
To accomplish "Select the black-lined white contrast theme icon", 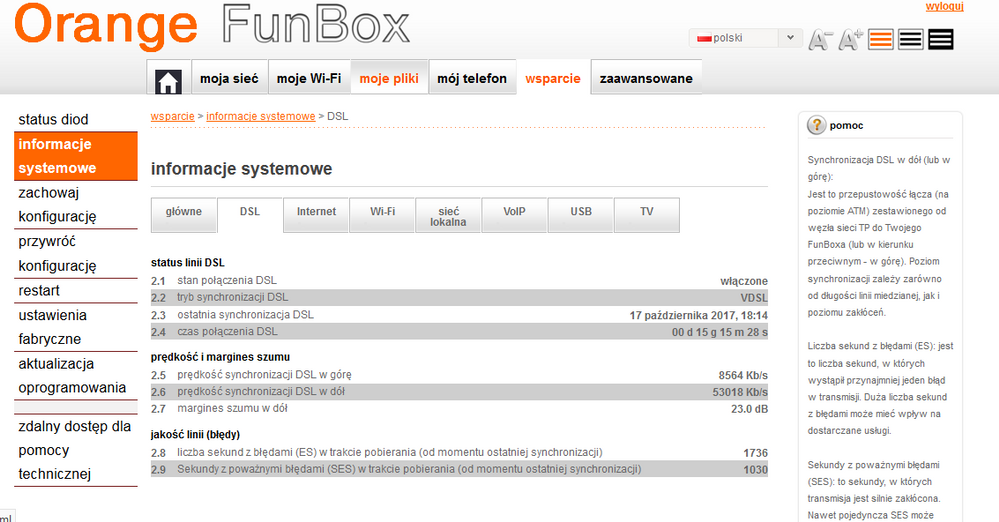I will click(911, 40).
